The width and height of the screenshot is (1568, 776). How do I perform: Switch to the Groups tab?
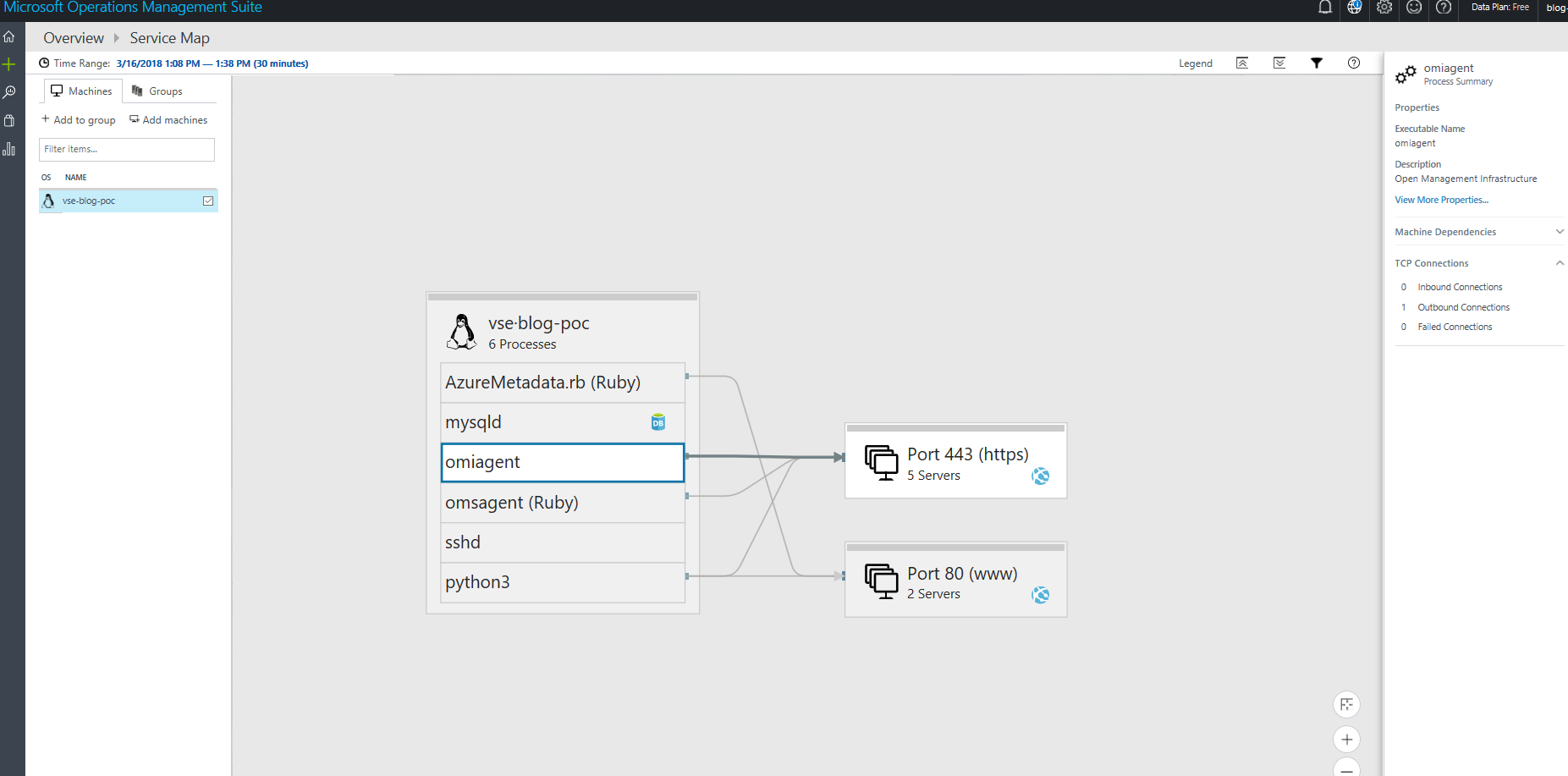157,91
